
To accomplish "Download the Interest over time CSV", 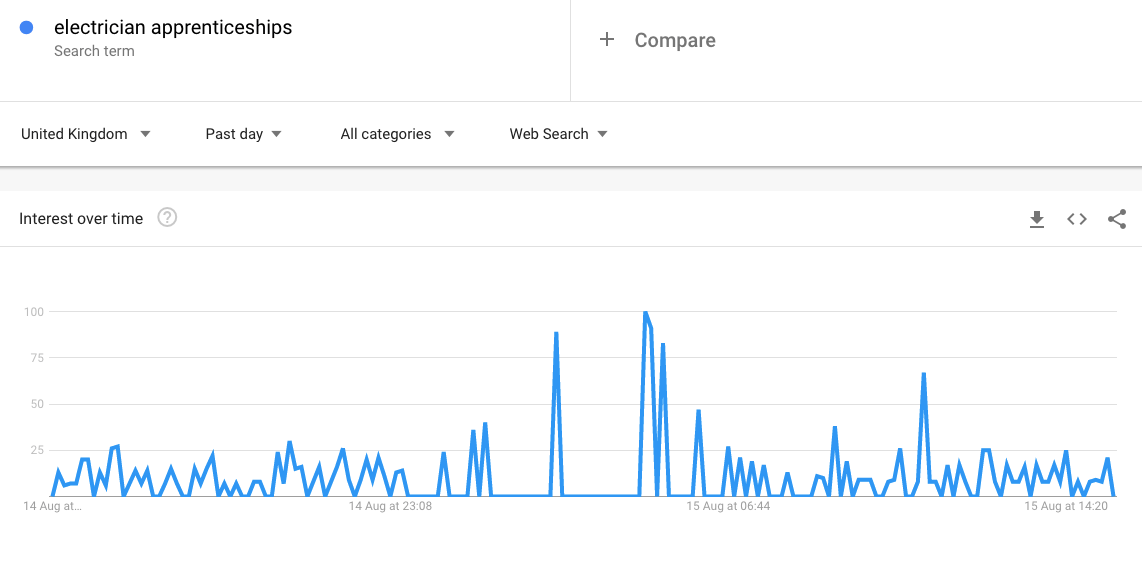I will [x=1037, y=219].
